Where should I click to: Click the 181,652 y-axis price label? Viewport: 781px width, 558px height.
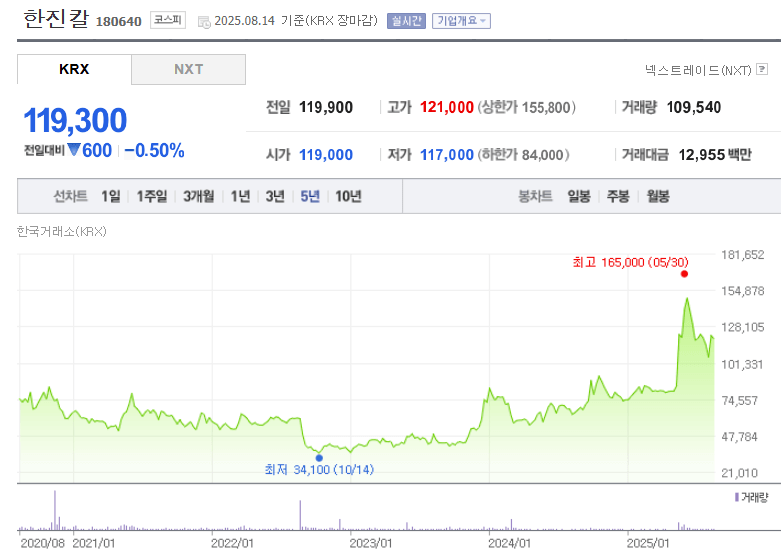743,255
